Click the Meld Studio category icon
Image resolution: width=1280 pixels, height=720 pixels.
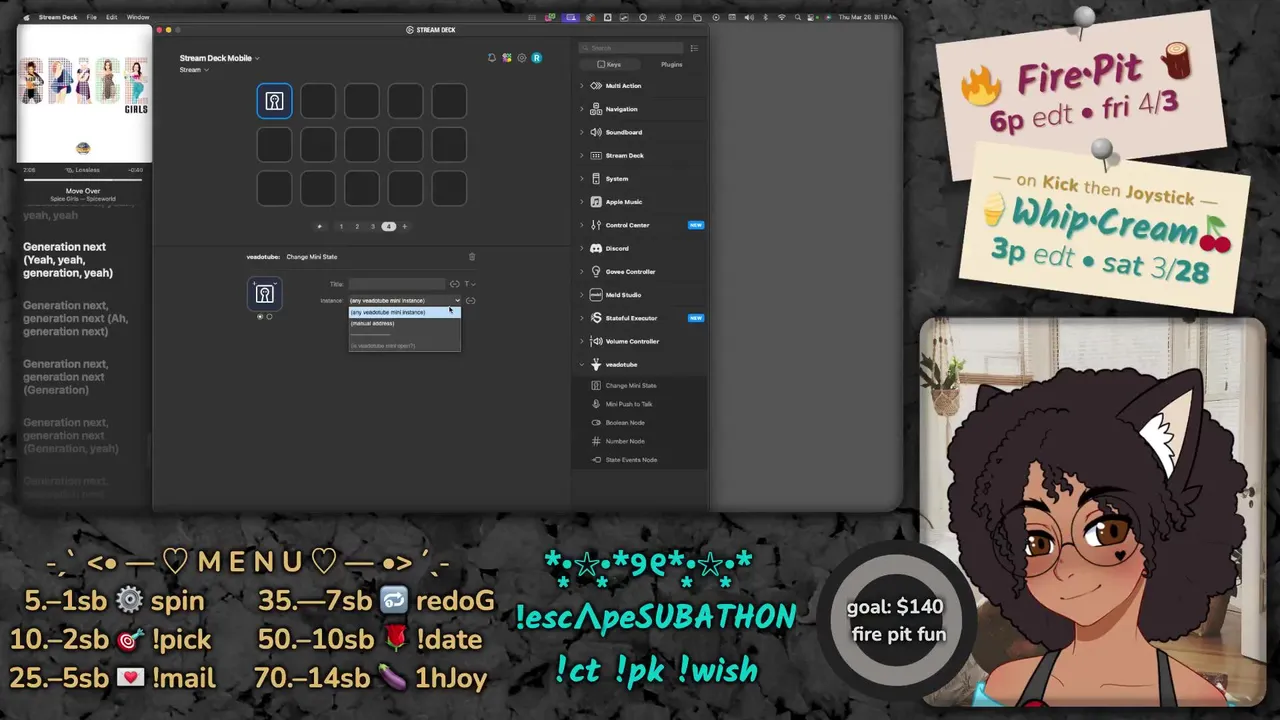(x=596, y=295)
